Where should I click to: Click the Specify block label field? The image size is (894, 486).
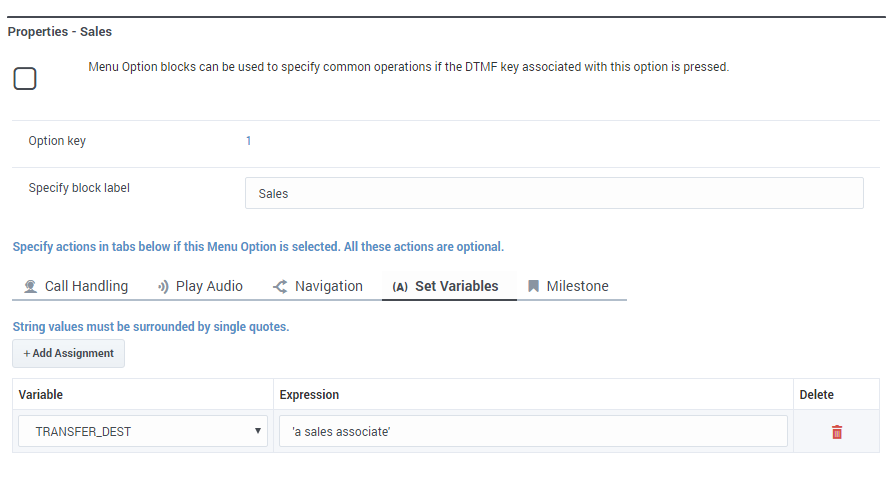tap(554, 193)
